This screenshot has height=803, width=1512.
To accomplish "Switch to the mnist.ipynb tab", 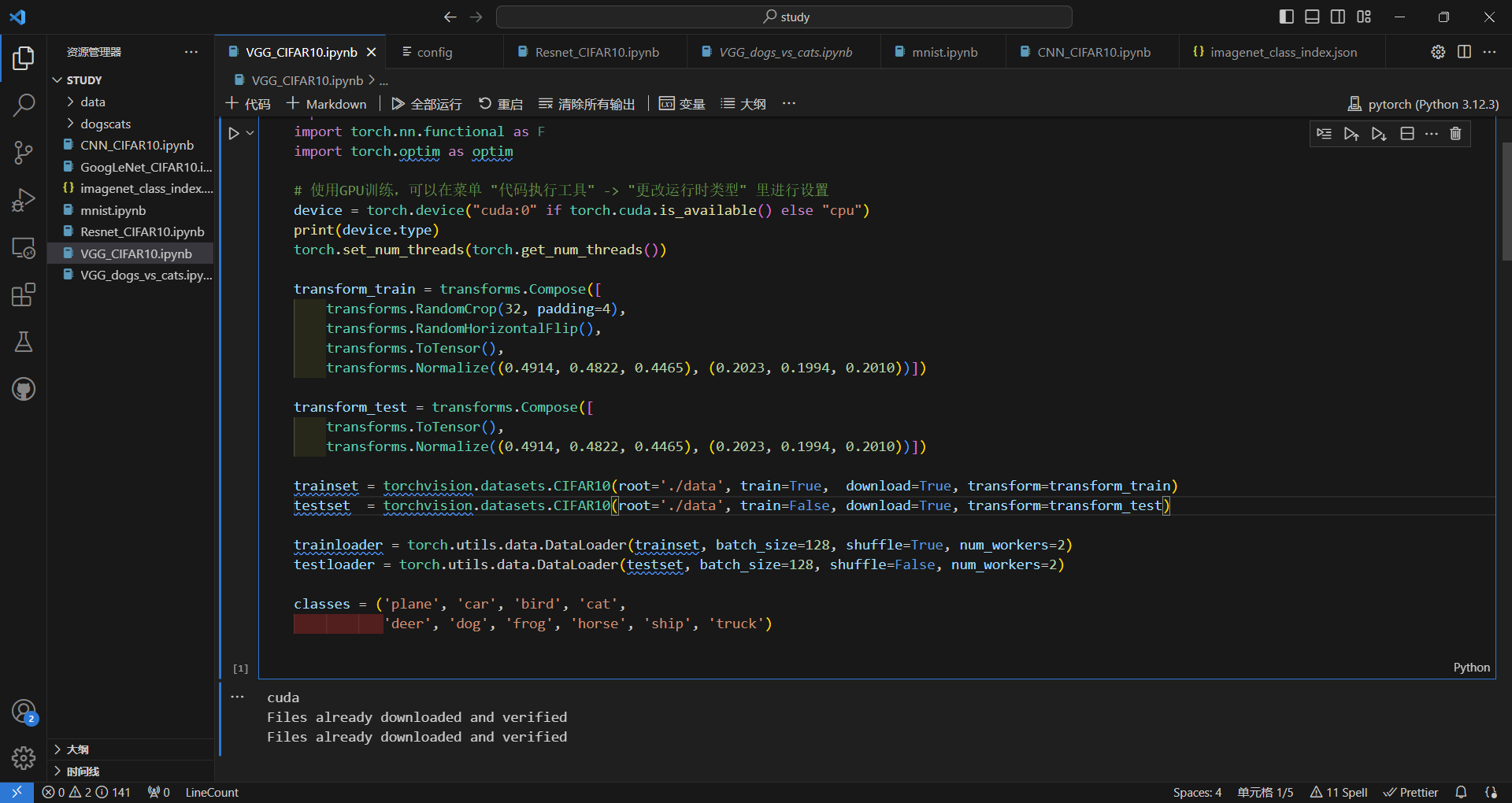I will click(943, 52).
